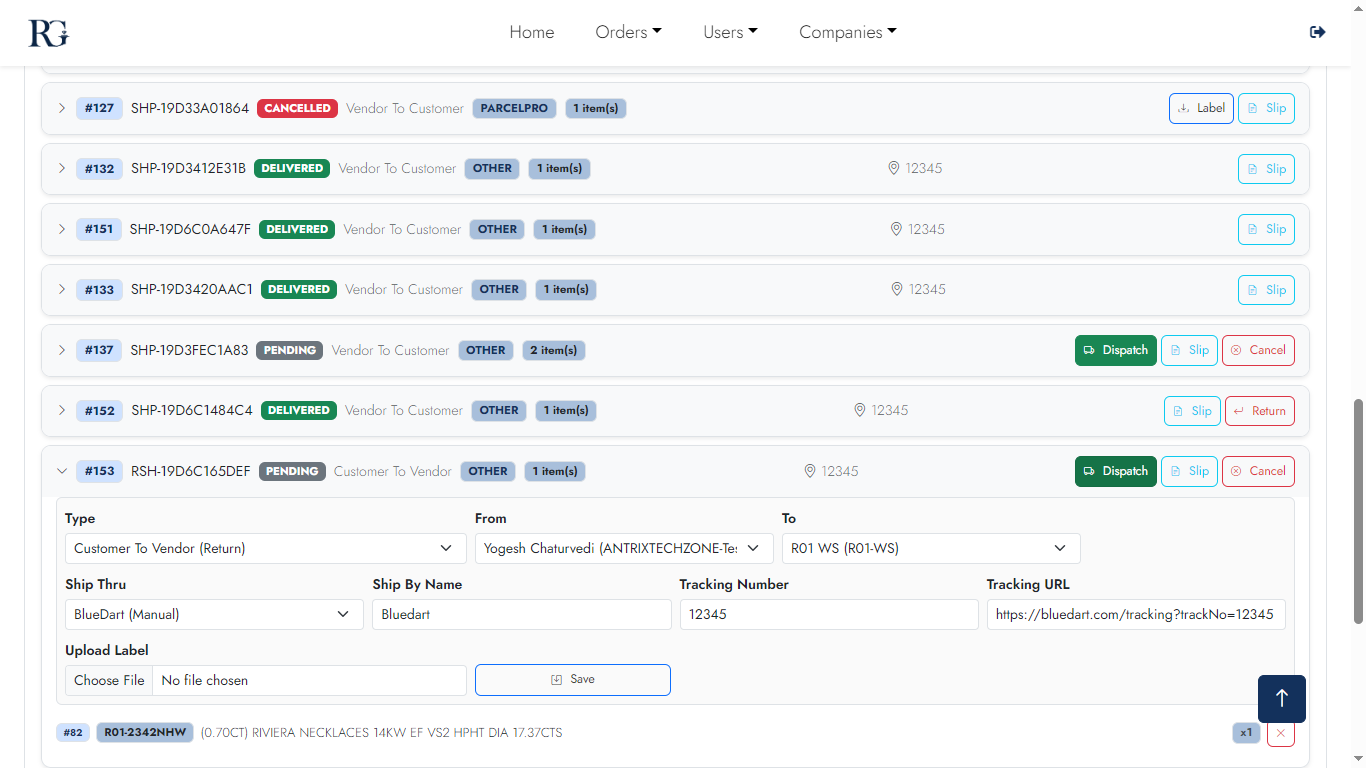
Task: Save the shipment details
Action: pyautogui.click(x=572, y=680)
